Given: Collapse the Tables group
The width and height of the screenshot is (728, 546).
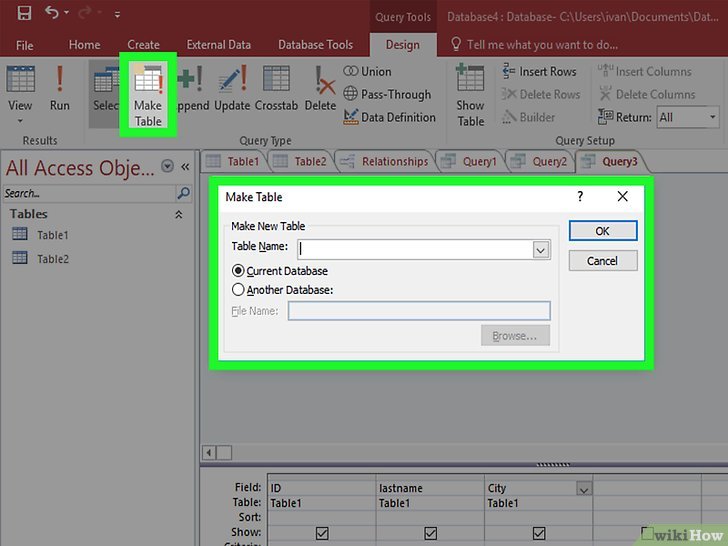Looking at the screenshot, I should (179, 214).
